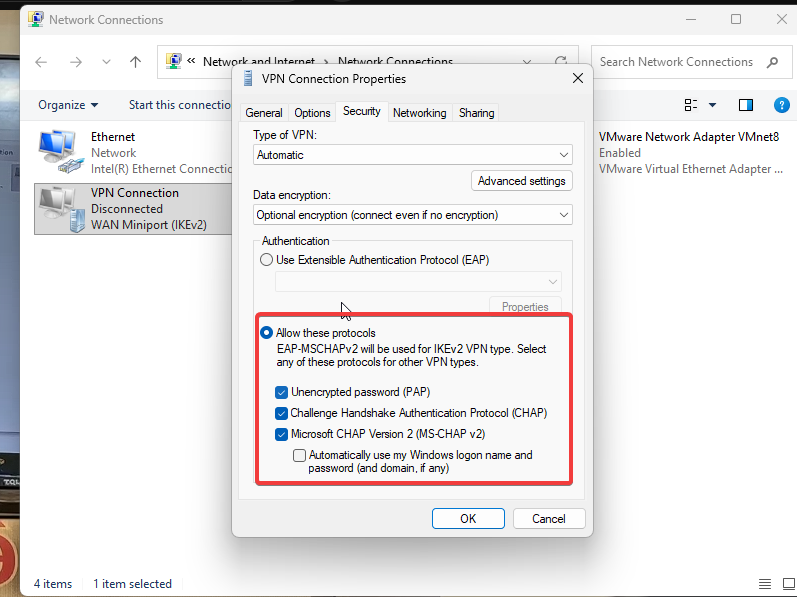Click the Network Connections window title icon
The height and width of the screenshot is (597, 797).
point(35,19)
